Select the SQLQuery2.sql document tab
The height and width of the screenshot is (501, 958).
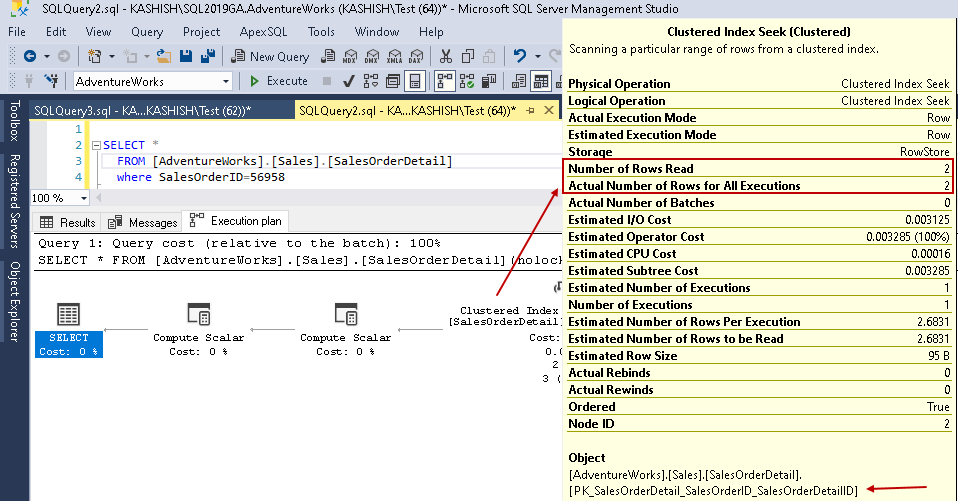(x=407, y=111)
